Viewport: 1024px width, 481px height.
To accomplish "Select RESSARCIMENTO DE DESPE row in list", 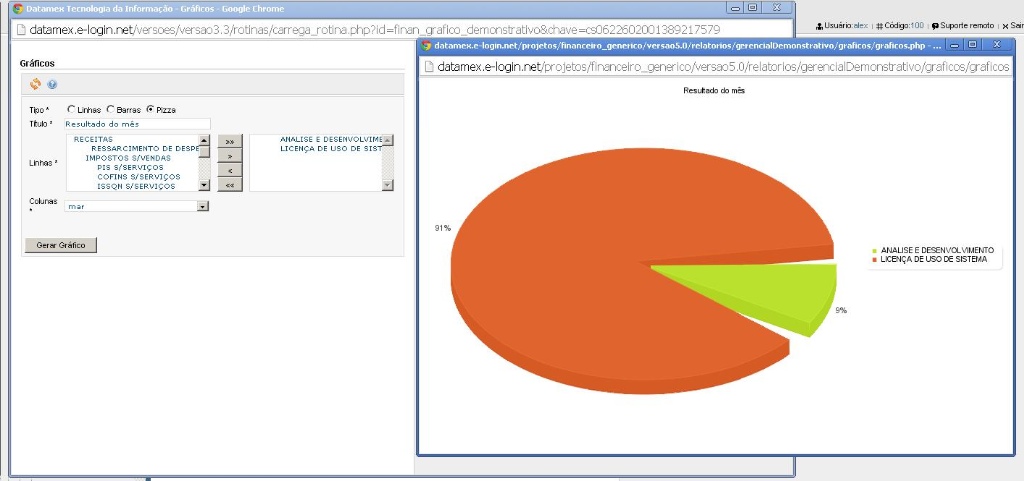I will [145, 148].
